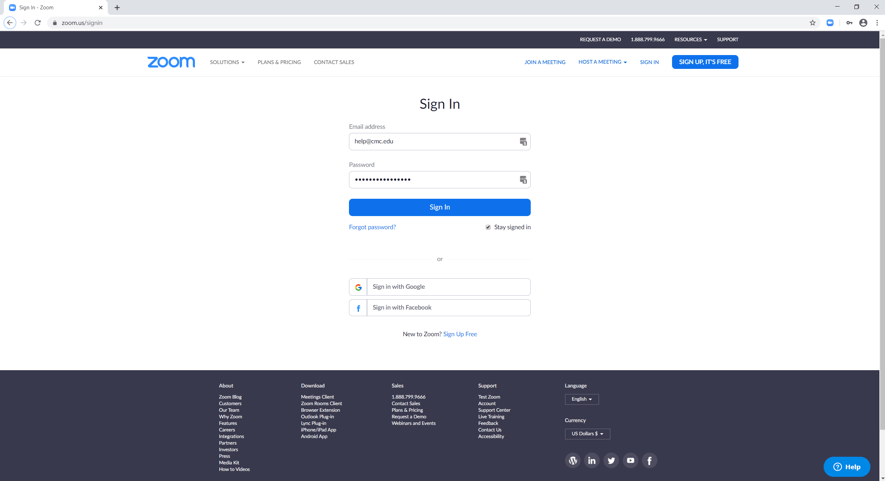Open Careers footer link

point(227,430)
